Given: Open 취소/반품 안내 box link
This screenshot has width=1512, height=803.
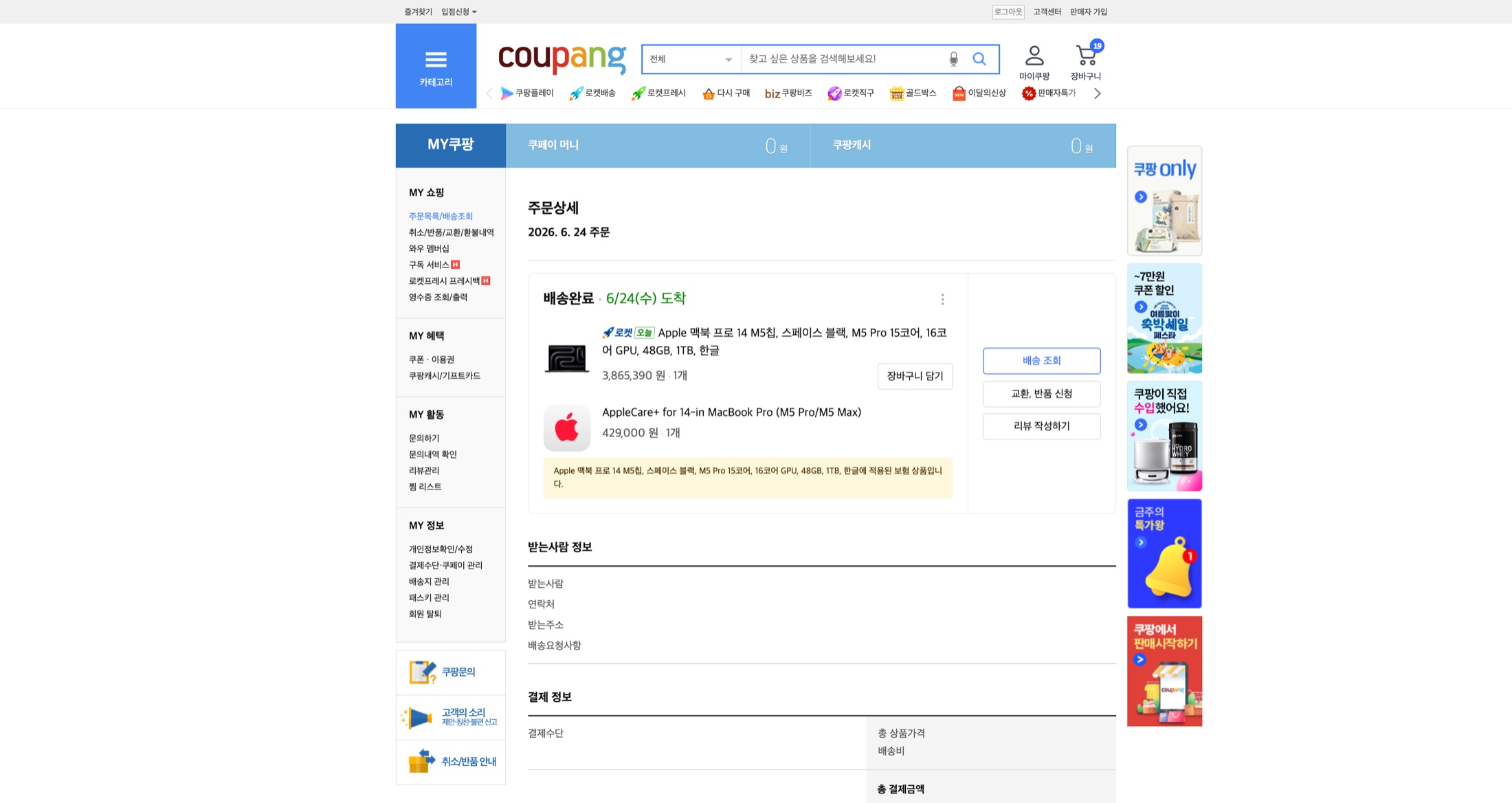Looking at the screenshot, I should (x=451, y=762).
